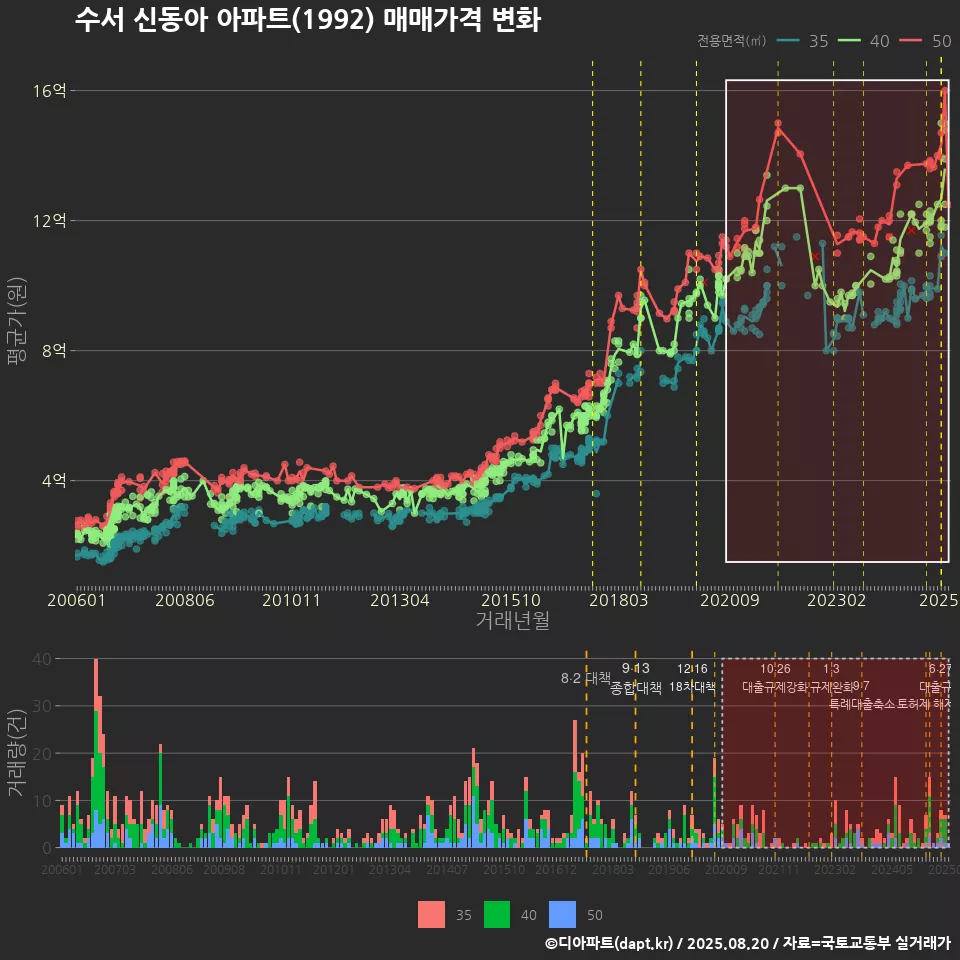Click 201510 on the price chart axis

[511, 599]
